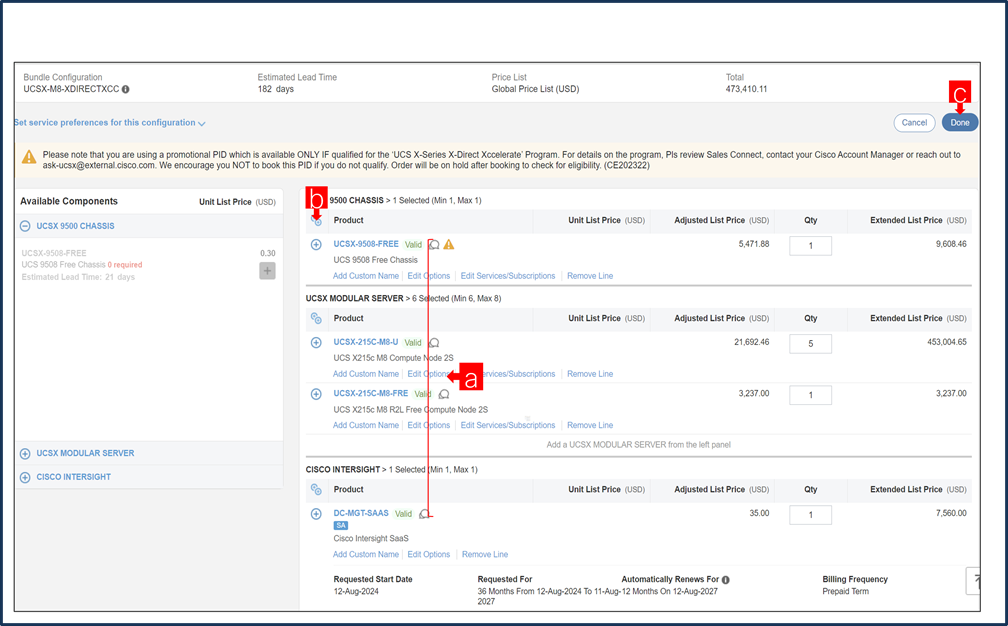Click Qty field showing 5 for UCSX-215C-M8-U
1008x626 pixels.
(x=811, y=344)
